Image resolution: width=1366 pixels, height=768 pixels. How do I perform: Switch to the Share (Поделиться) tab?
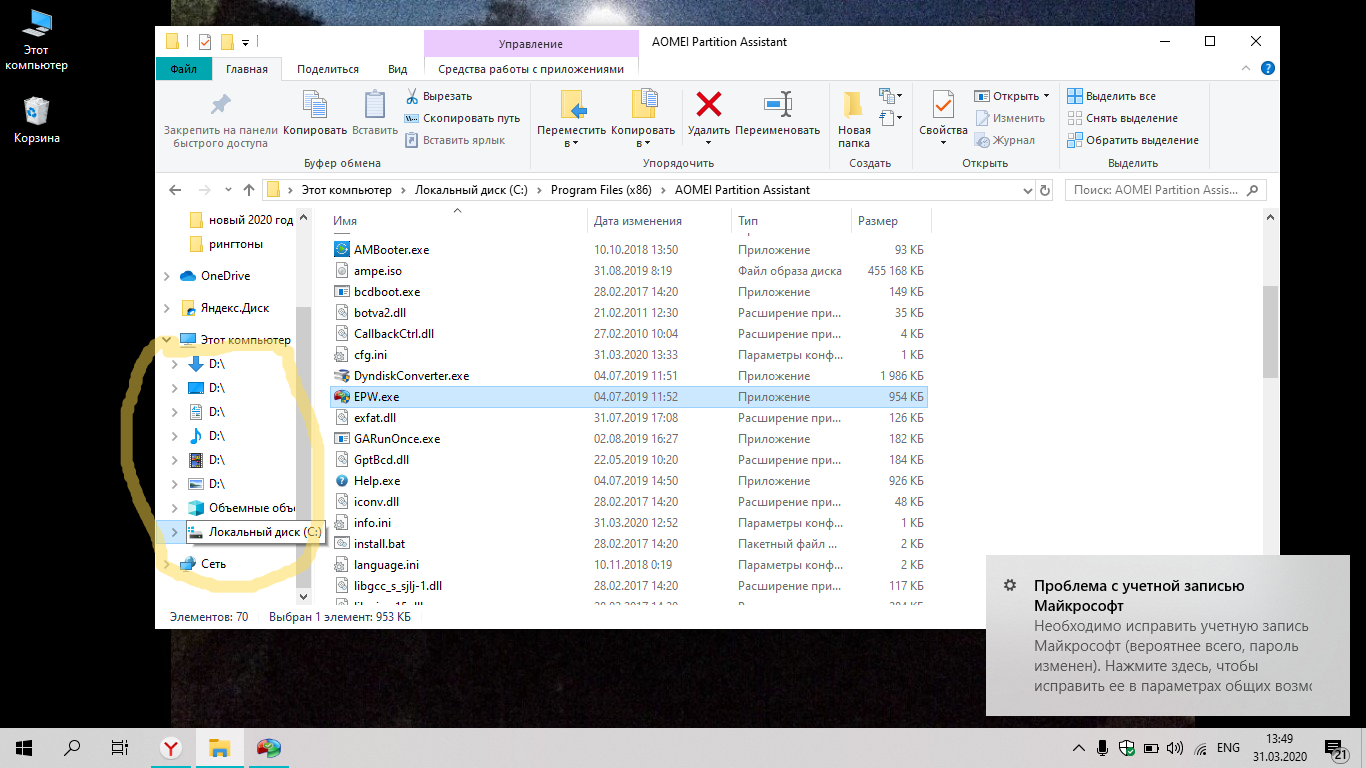click(x=328, y=69)
